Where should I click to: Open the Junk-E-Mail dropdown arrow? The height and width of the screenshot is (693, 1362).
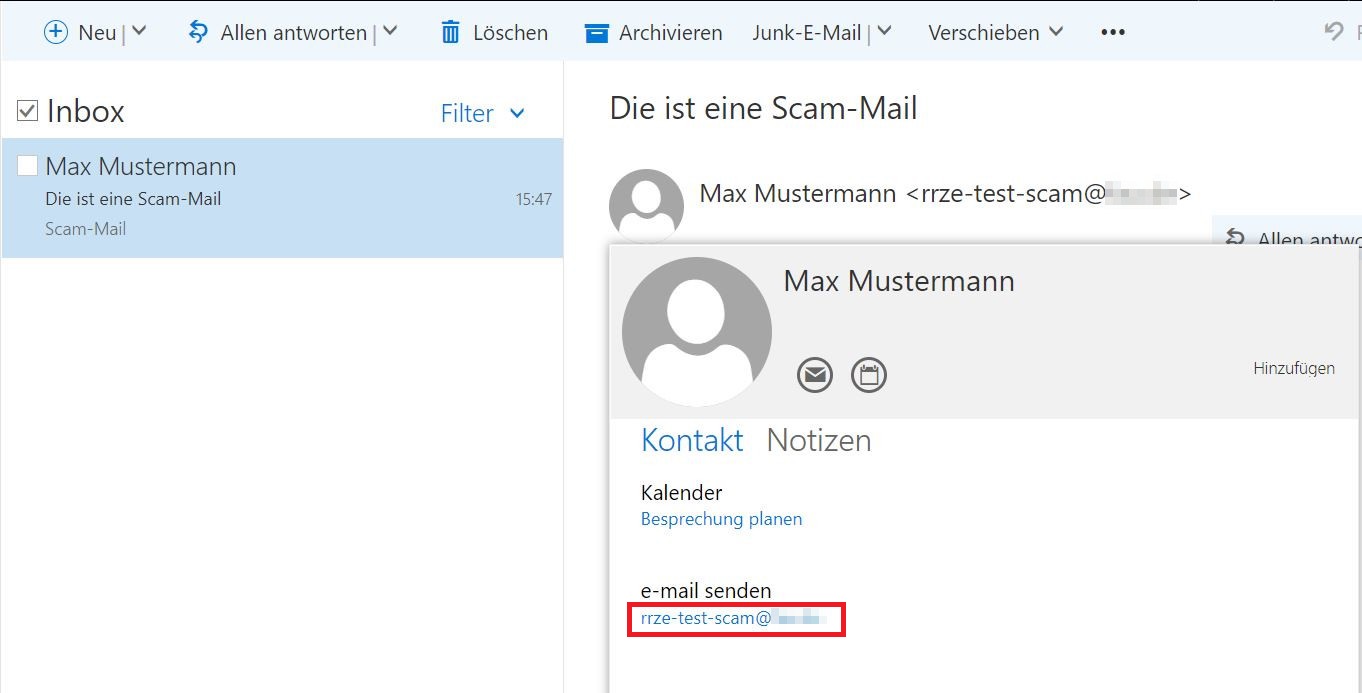tap(884, 32)
